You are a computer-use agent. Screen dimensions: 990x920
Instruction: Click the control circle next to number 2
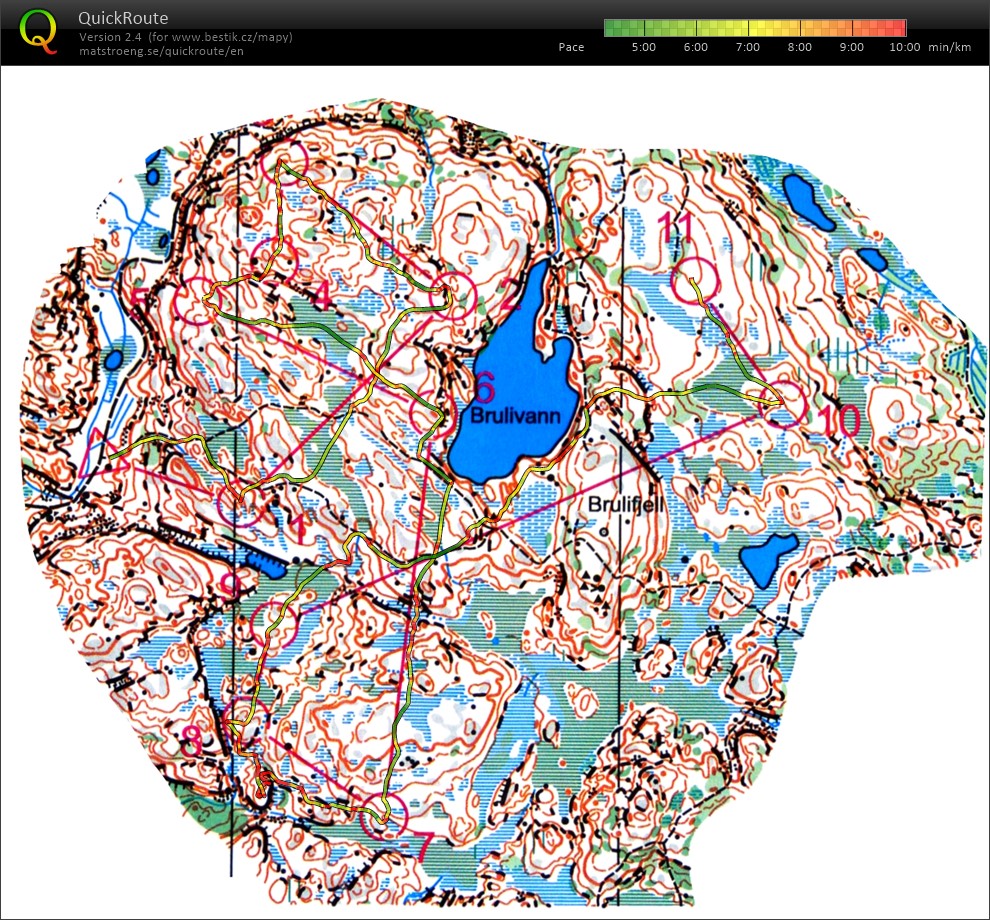452,296
